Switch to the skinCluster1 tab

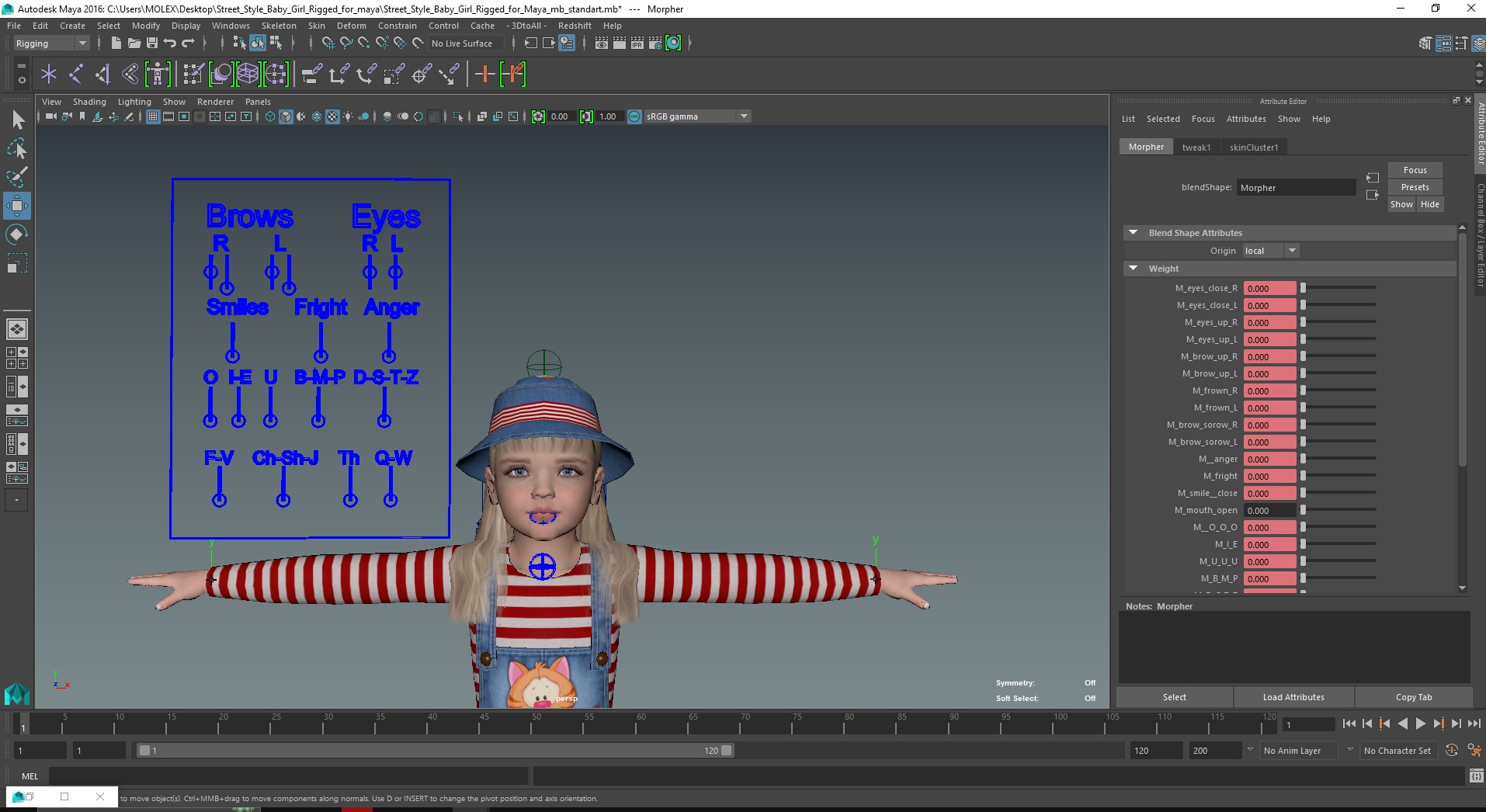pos(1253,147)
